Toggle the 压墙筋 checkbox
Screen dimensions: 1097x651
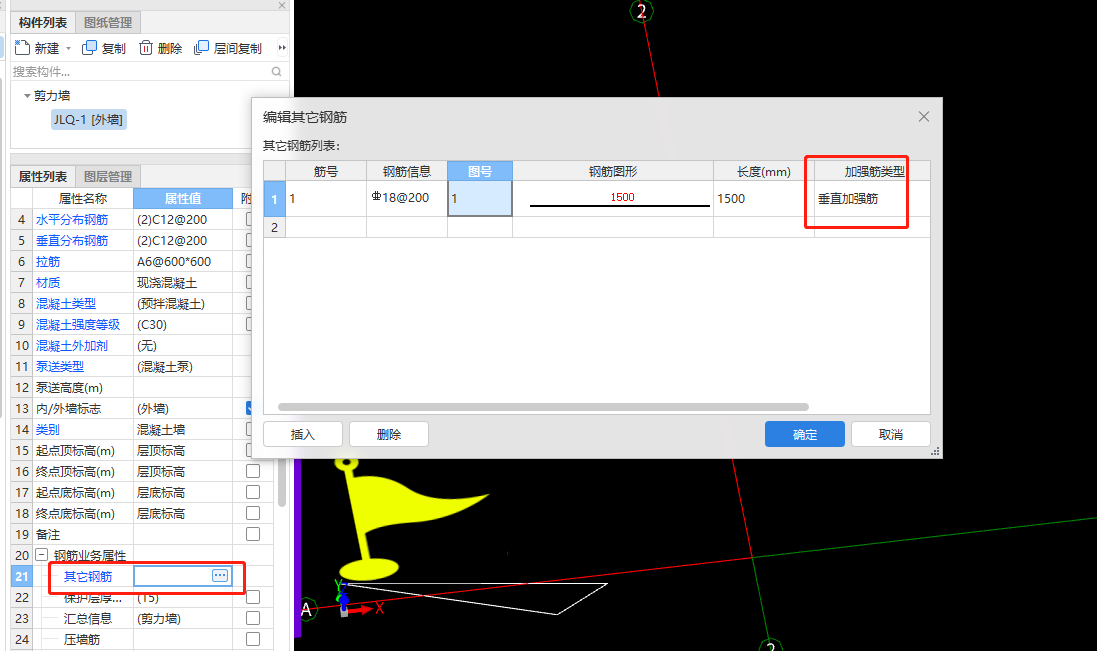[x=253, y=639]
